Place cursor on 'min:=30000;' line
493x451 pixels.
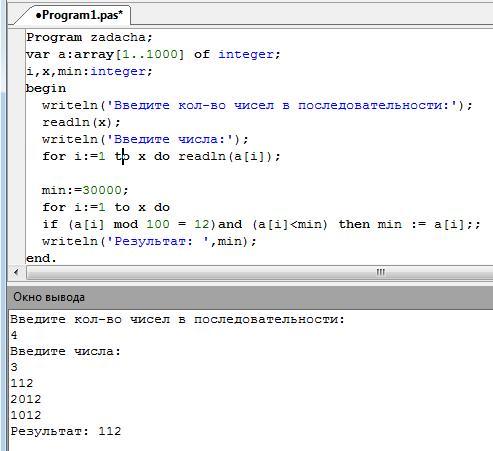pyautogui.click(x=85, y=190)
